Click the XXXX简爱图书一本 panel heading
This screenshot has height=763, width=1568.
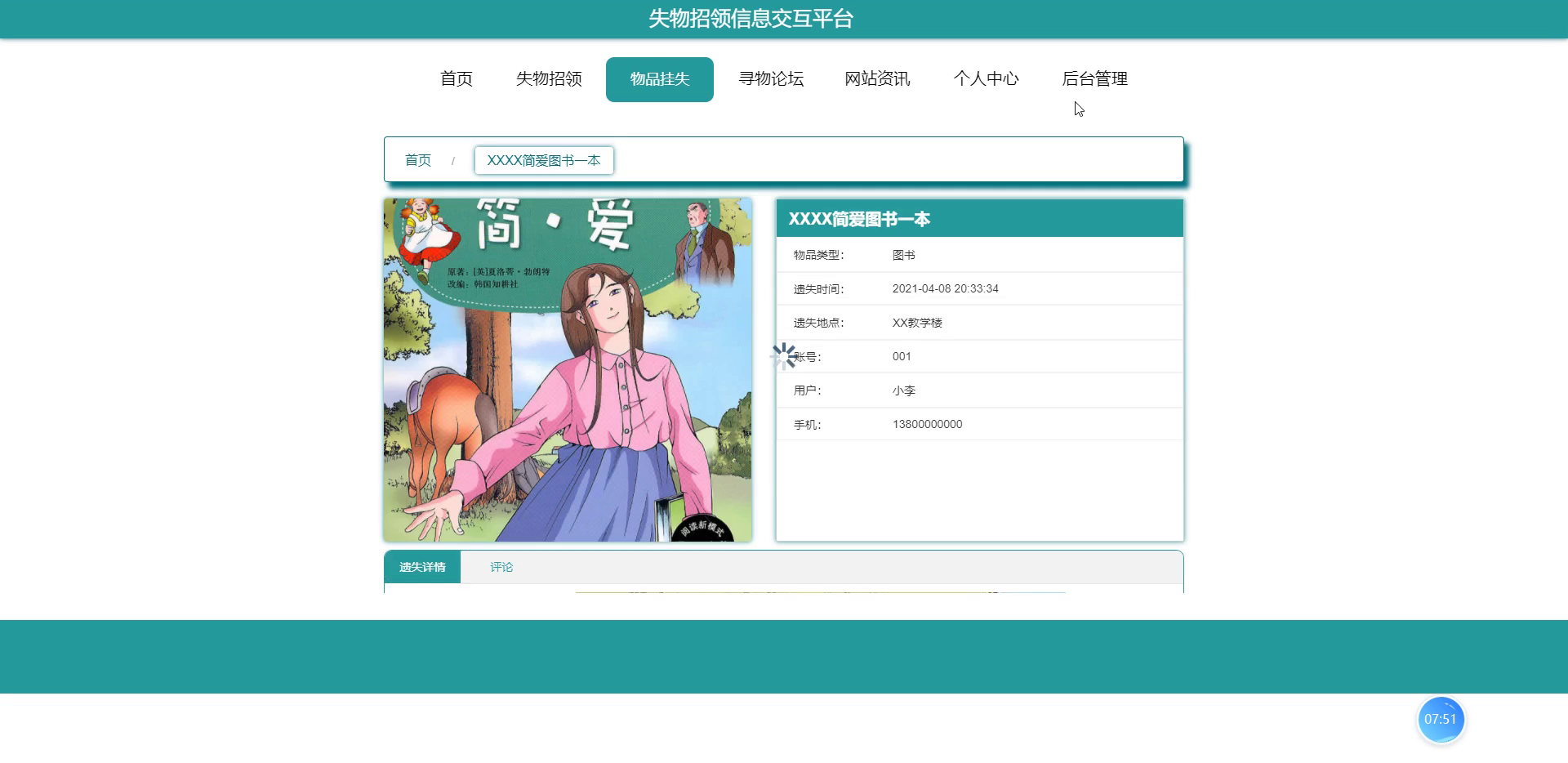(x=859, y=219)
